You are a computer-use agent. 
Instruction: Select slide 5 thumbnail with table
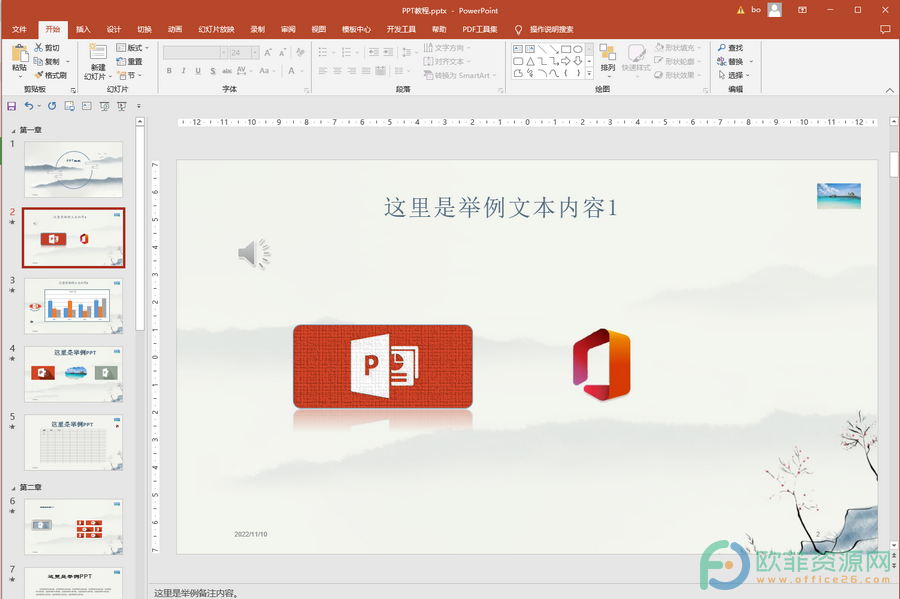tap(73, 443)
